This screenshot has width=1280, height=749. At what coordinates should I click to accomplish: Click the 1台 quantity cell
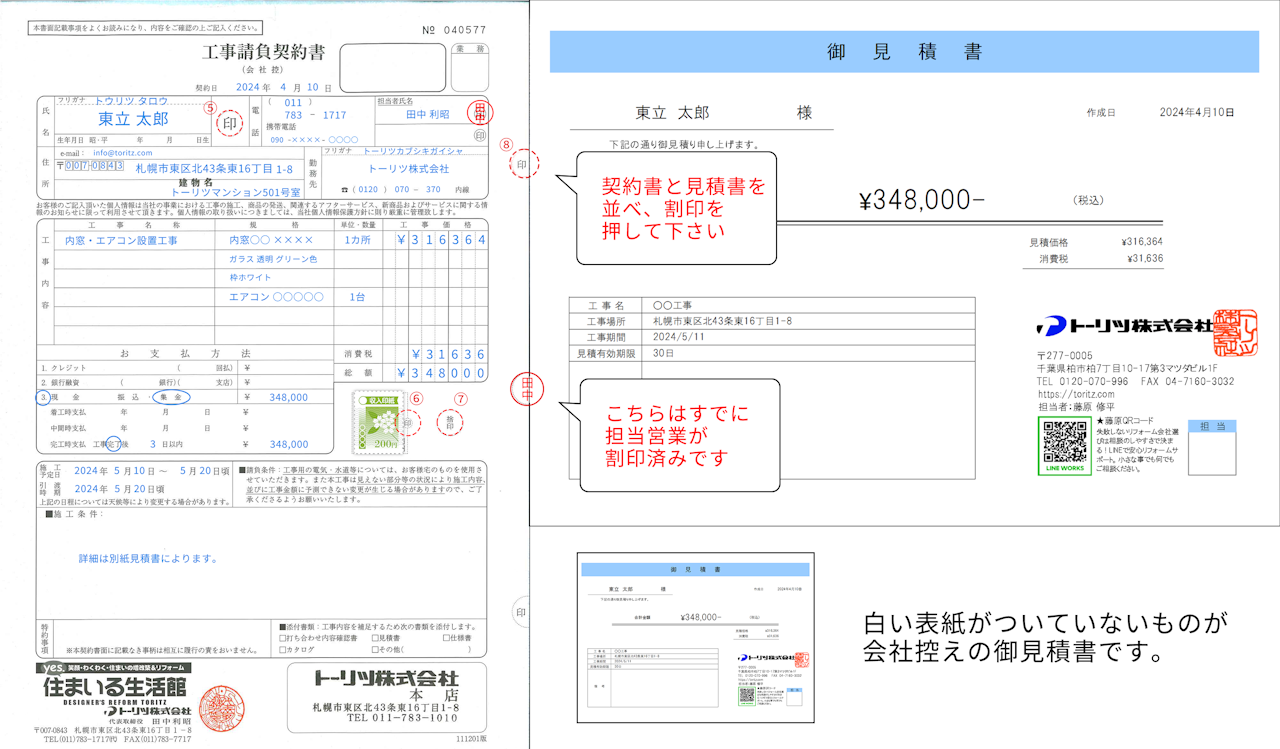(x=357, y=297)
